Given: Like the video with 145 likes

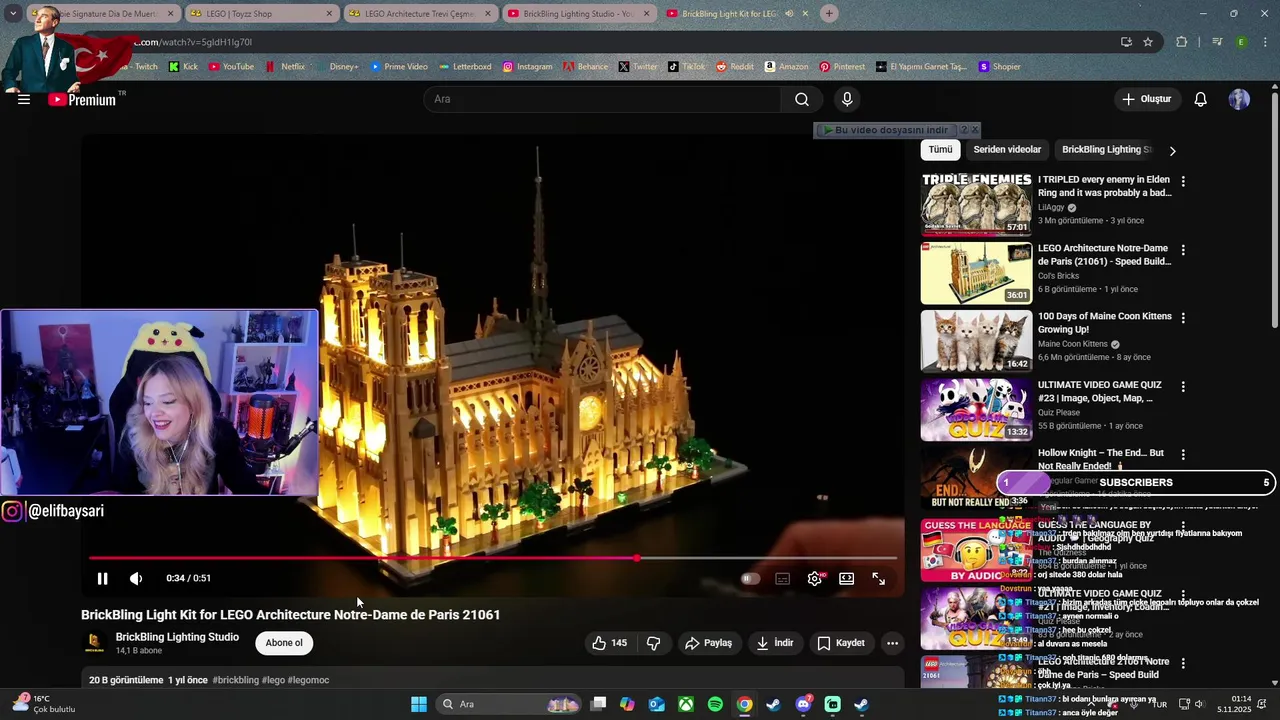Looking at the screenshot, I should tap(610, 643).
